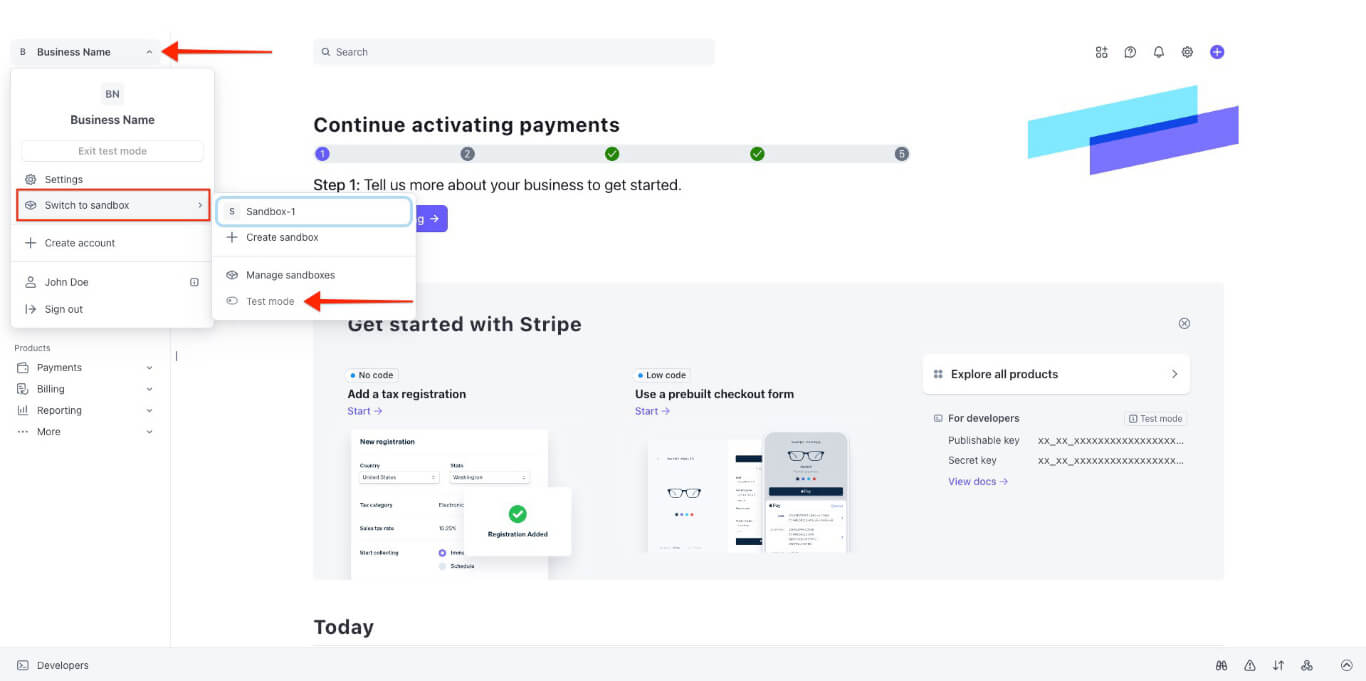This screenshot has width=1366, height=681.
Task: Open the notifications bell
Action: click(x=1158, y=51)
